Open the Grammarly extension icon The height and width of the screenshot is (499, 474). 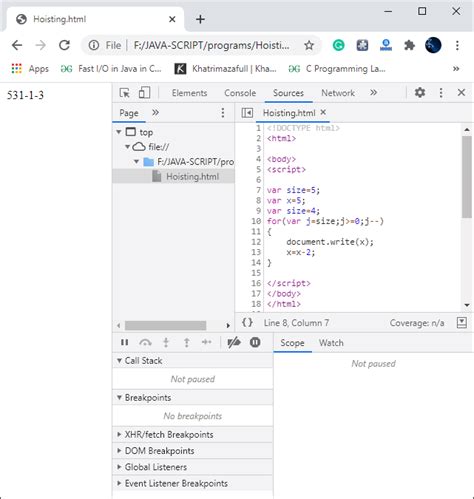click(x=339, y=45)
